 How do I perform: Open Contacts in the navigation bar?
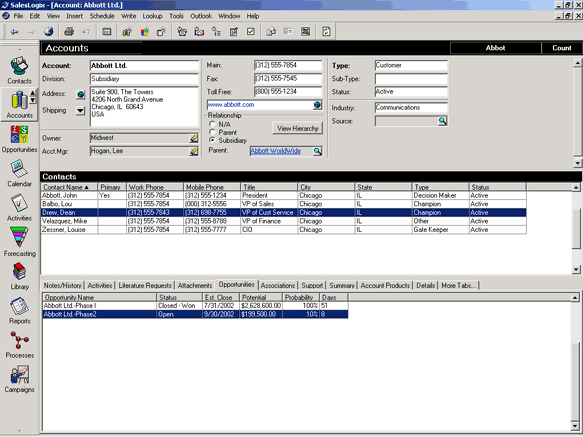tap(19, 71)
